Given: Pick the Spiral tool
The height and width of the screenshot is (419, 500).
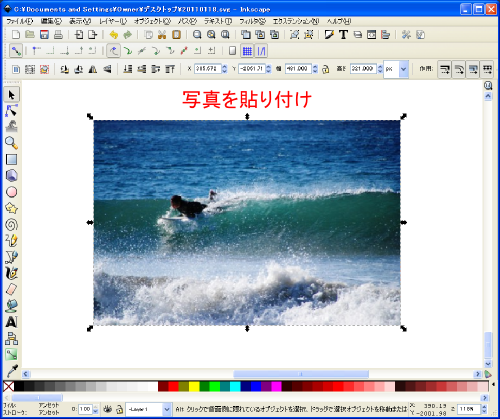Looking at the screenshot, I should click(x=12, y=225).
